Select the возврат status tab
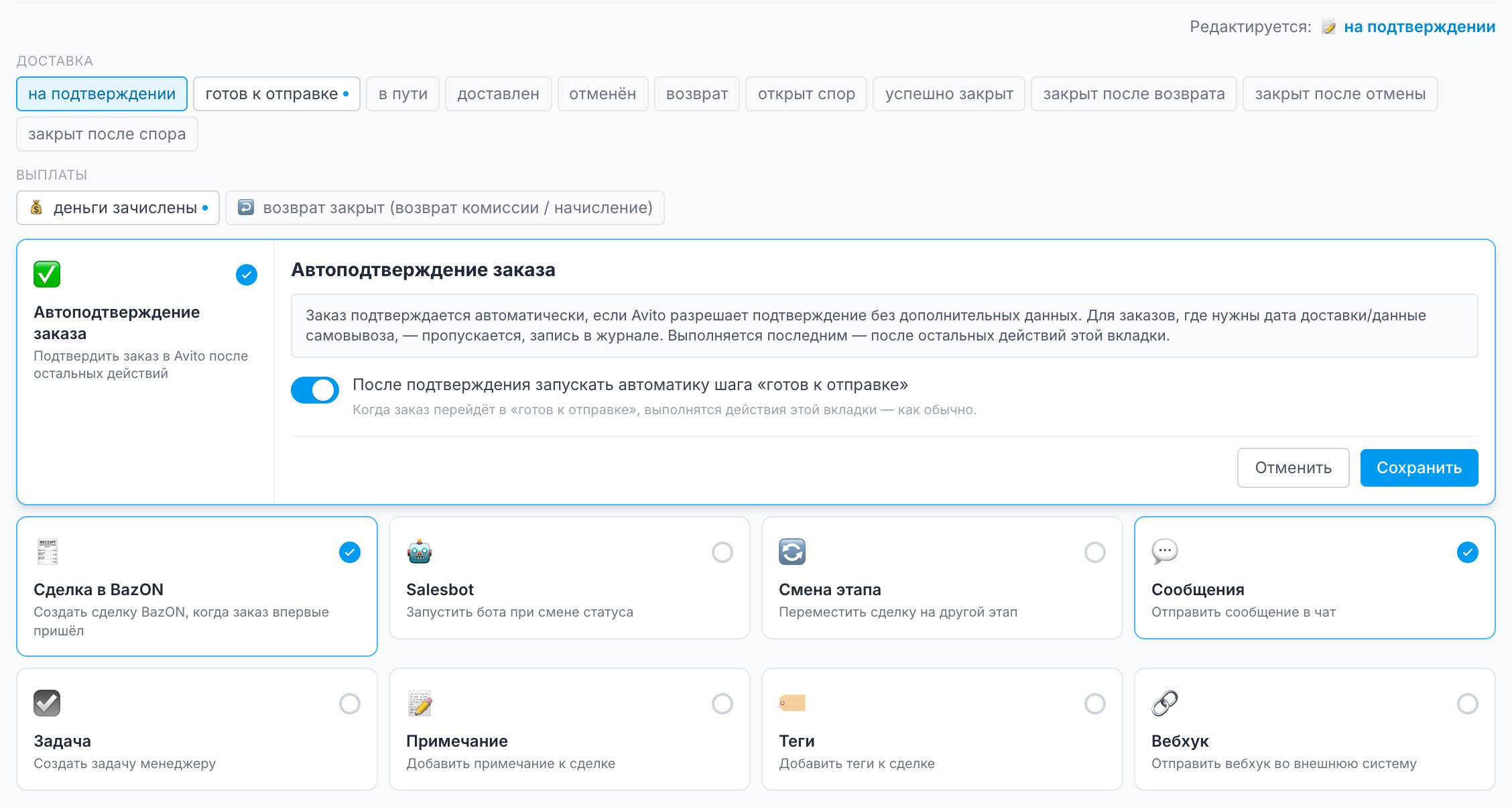Image resolution: width=1512 pixels, height=807 pixels. click(x=697, y=94)
